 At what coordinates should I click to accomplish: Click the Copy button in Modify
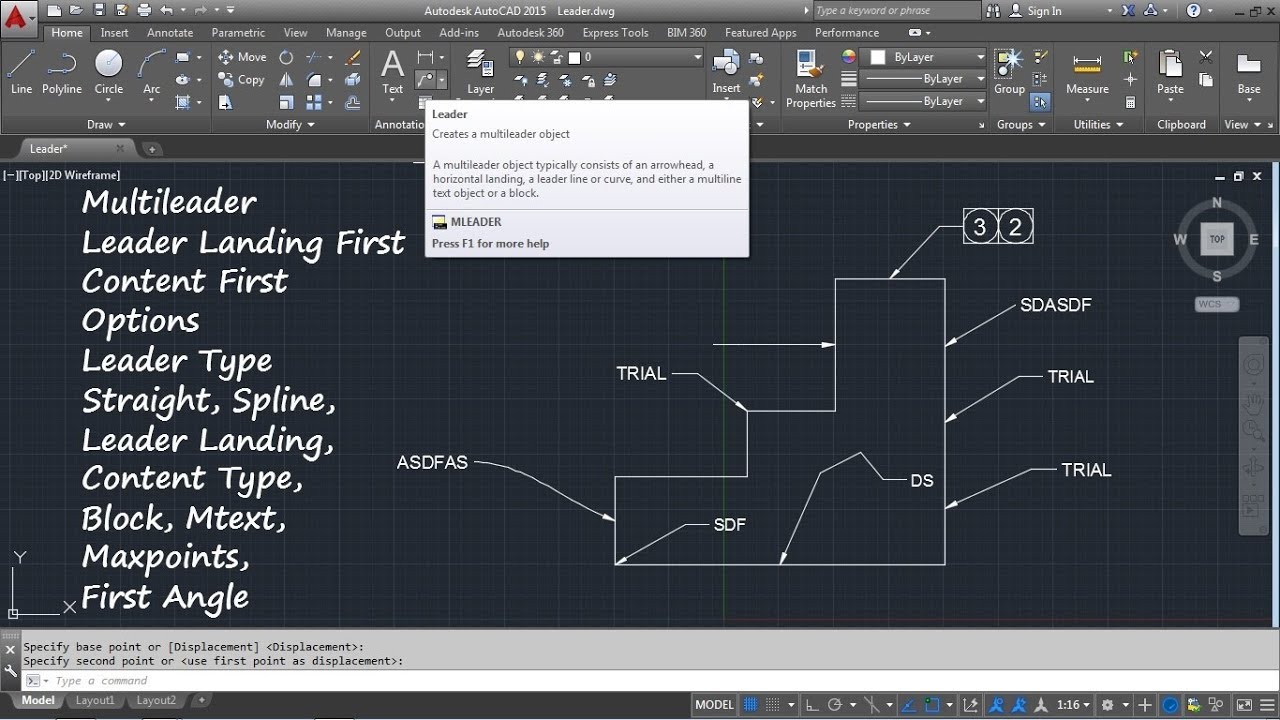click(x=242, y=80)
